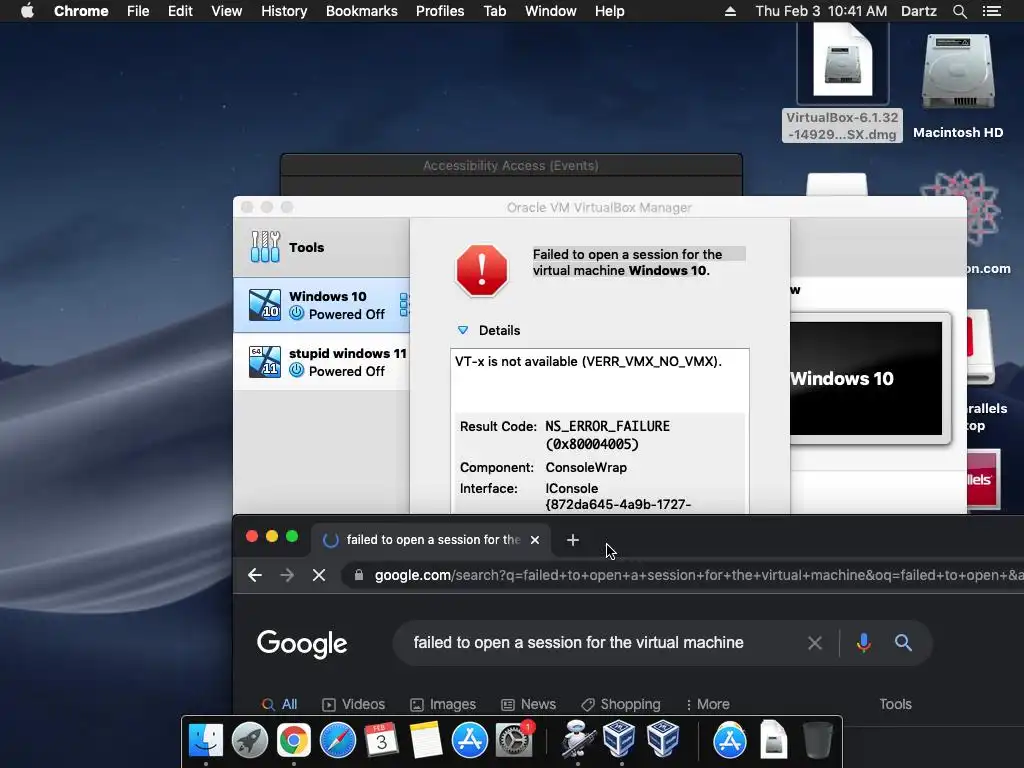1024x768 pixels.
Task: Open Notes from the dock
Action: pos(426,741)
